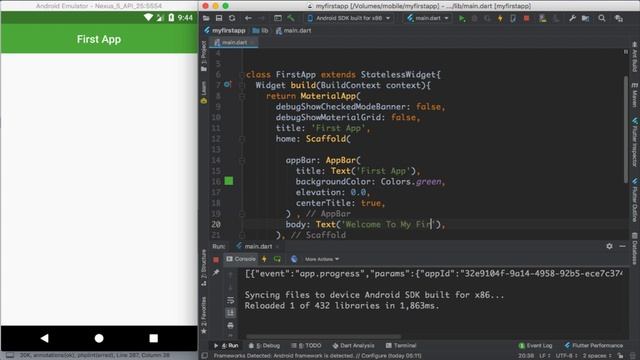Toggle soft-wrap icon in console gutter
640x360 pixels.
[x=231, y=300]
